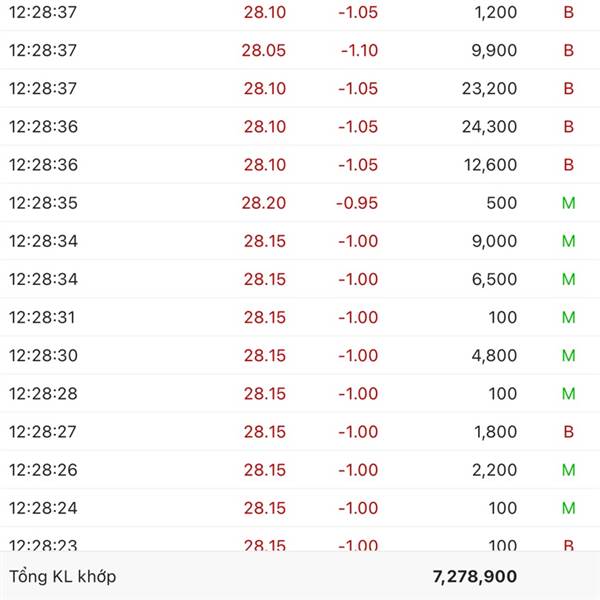The width and height of the screenshot is (600, 600).
Task: Tap the -1.10 change value
Action: coord(359,50)
